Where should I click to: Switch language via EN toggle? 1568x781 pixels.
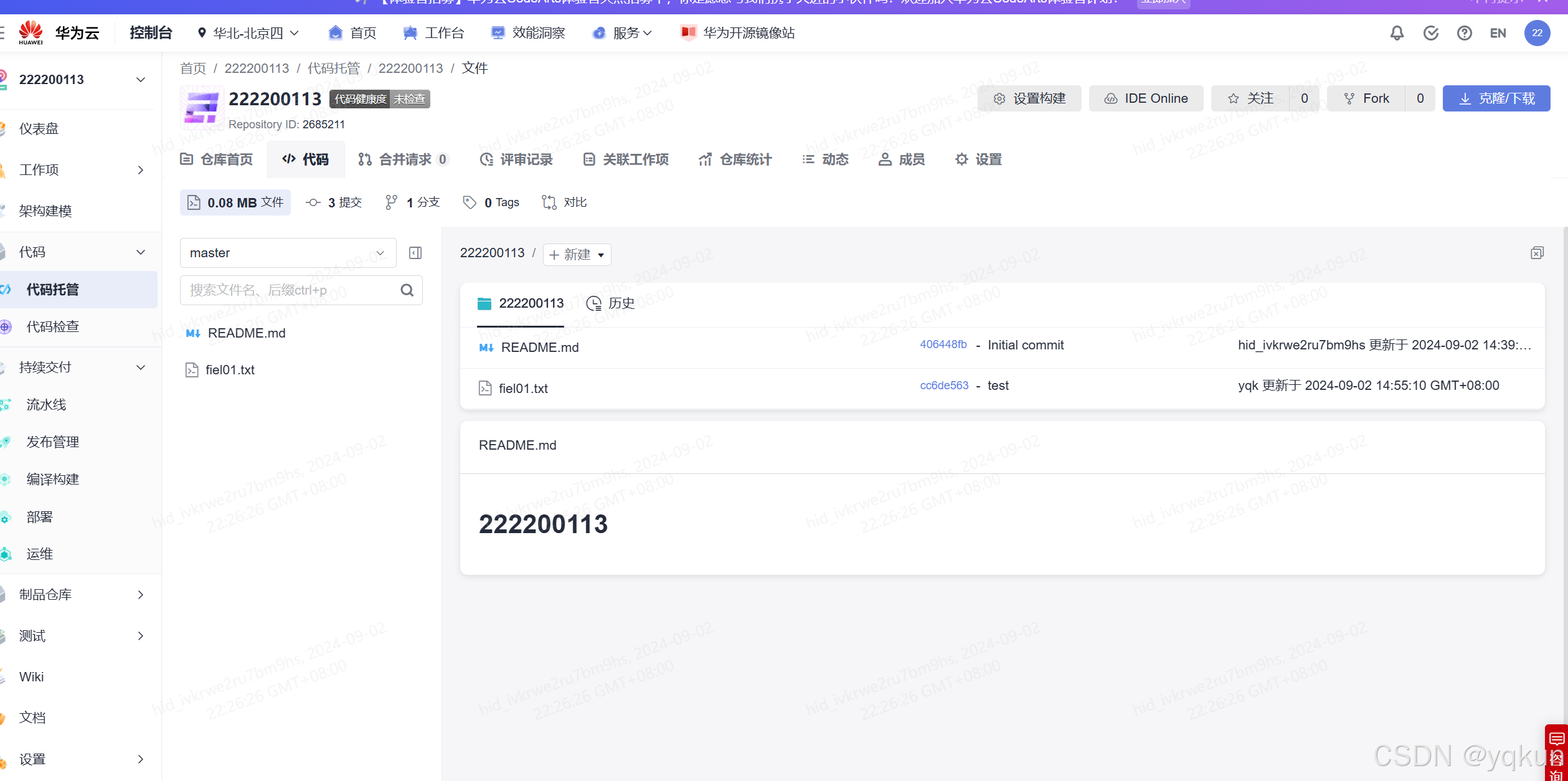pyautogui.click(x=1498, y=33)
